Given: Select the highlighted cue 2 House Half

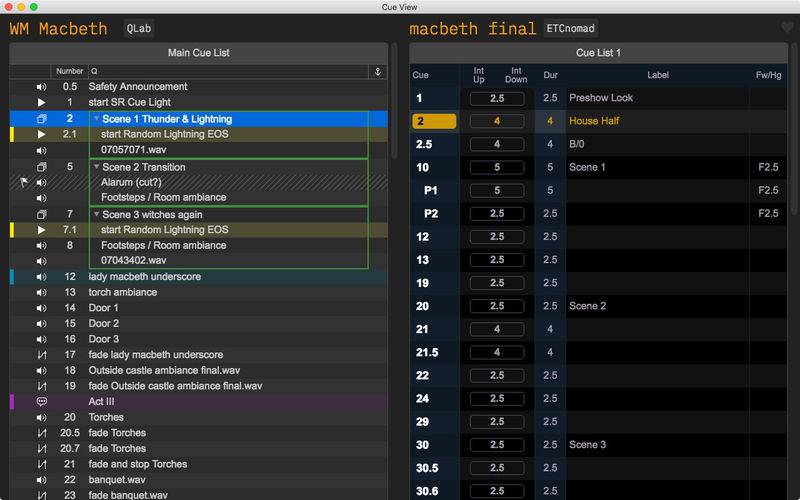Looking at the screenshot, I should pyautogui.click(x=434, y=121).
